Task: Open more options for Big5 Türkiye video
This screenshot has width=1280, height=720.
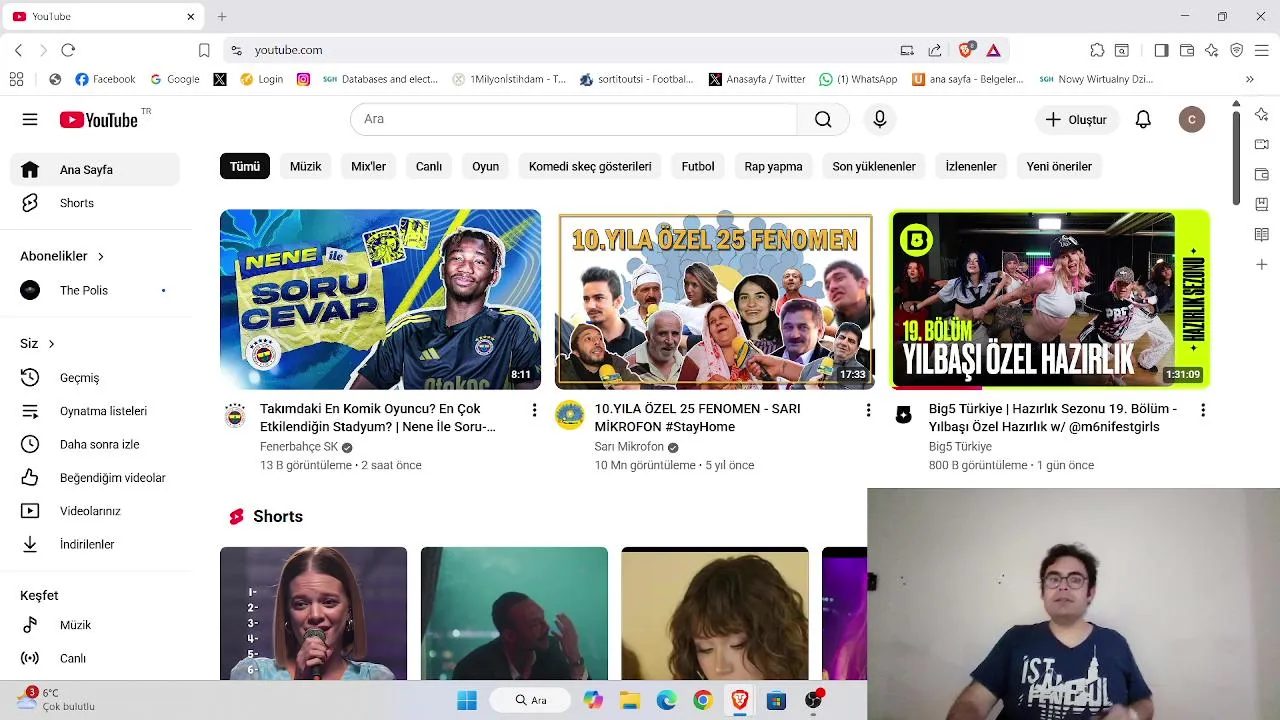Action: pyautogui.click(x=1203, y=410)
